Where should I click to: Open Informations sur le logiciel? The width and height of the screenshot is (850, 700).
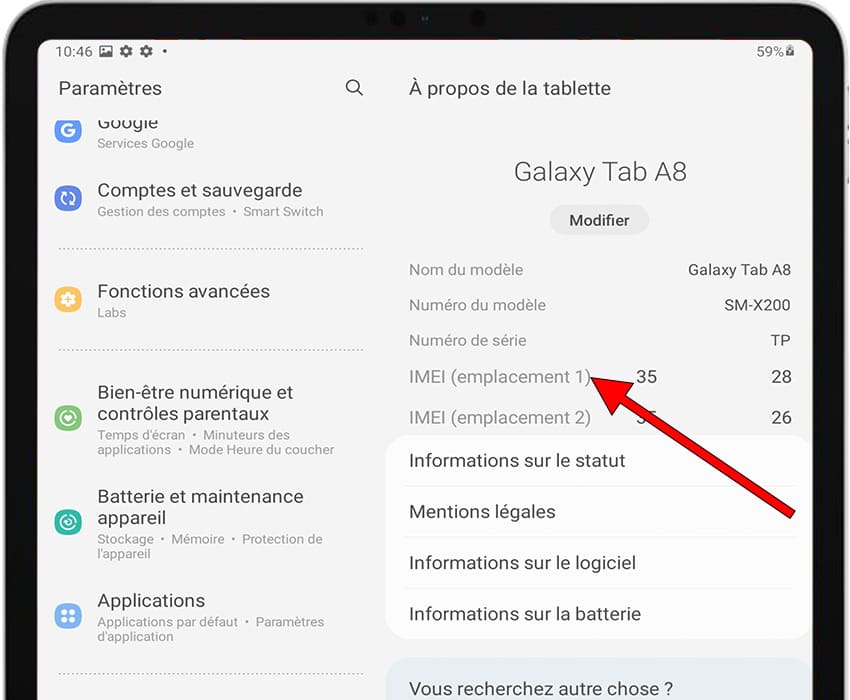click(599, 563)
